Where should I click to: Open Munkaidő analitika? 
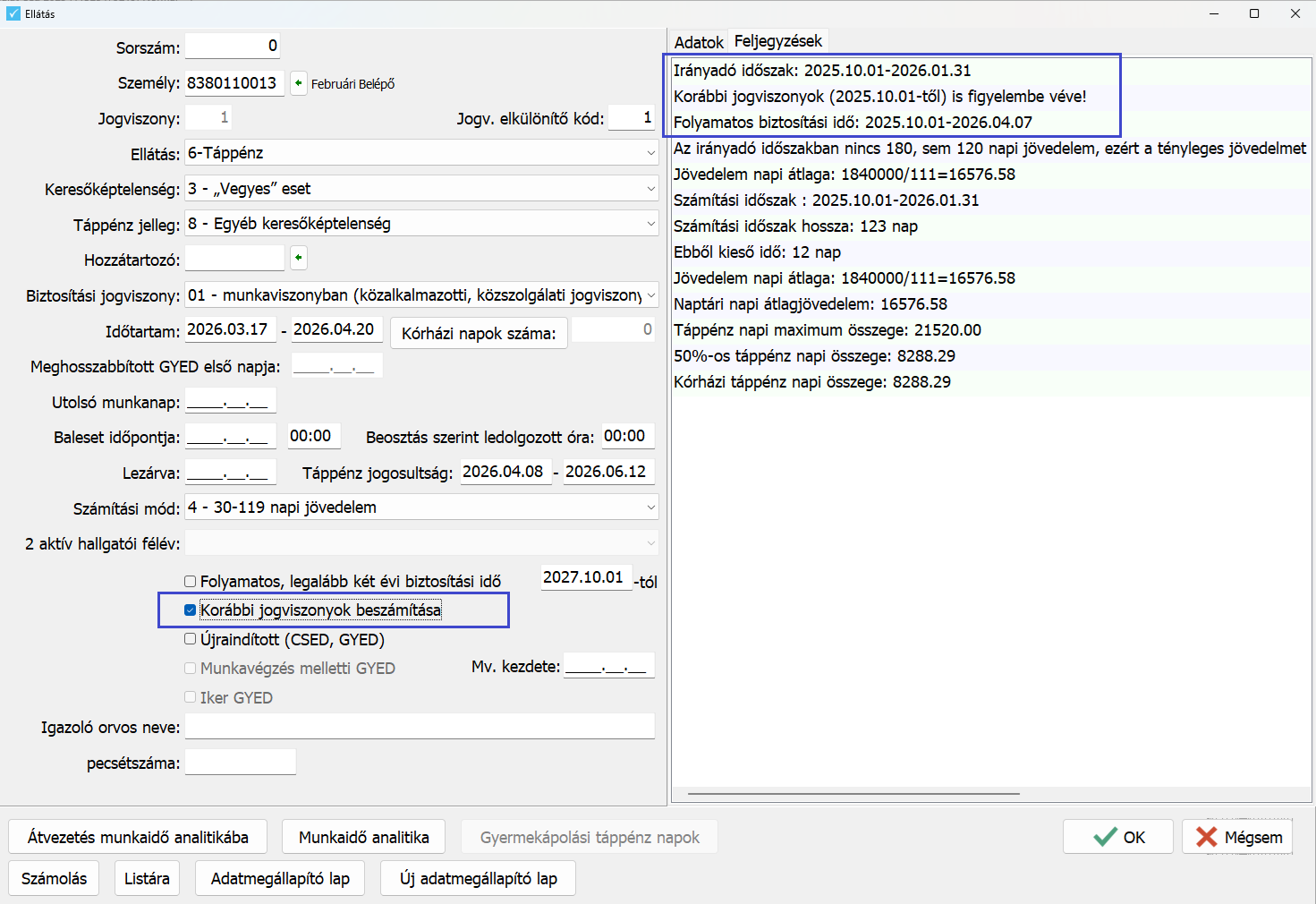(x=363, y=837)
